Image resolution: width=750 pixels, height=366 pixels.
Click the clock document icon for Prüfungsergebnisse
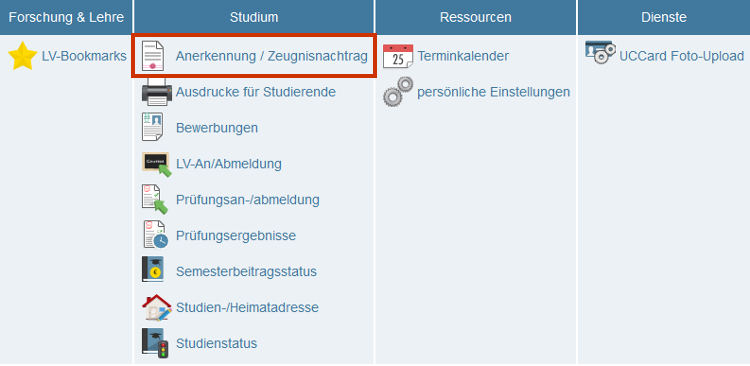tap(155, 234)
